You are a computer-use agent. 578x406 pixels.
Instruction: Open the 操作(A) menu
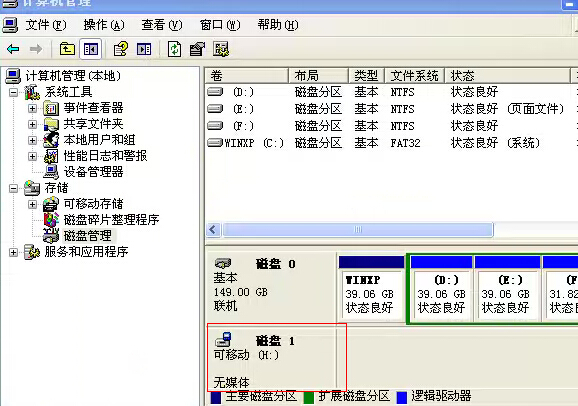point(104,25)
